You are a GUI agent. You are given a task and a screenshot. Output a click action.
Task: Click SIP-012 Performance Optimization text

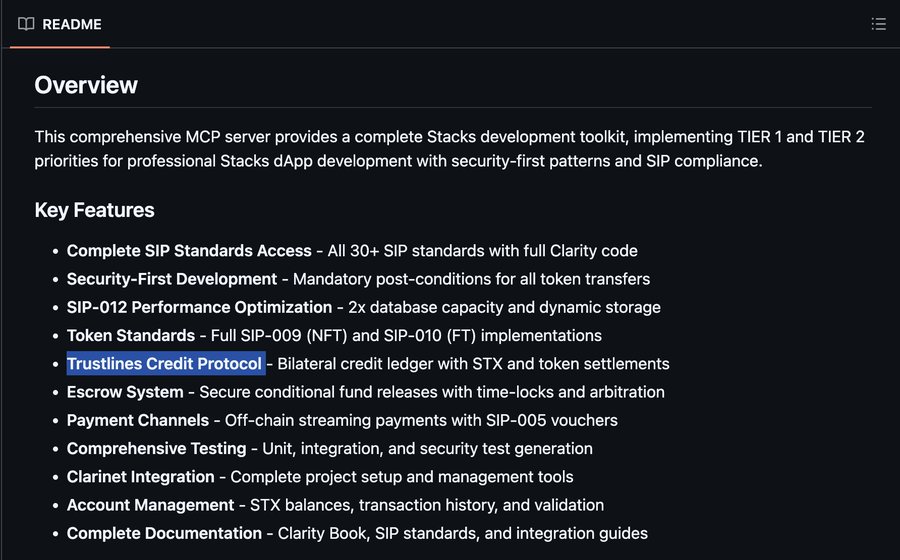tap(199, 307)
